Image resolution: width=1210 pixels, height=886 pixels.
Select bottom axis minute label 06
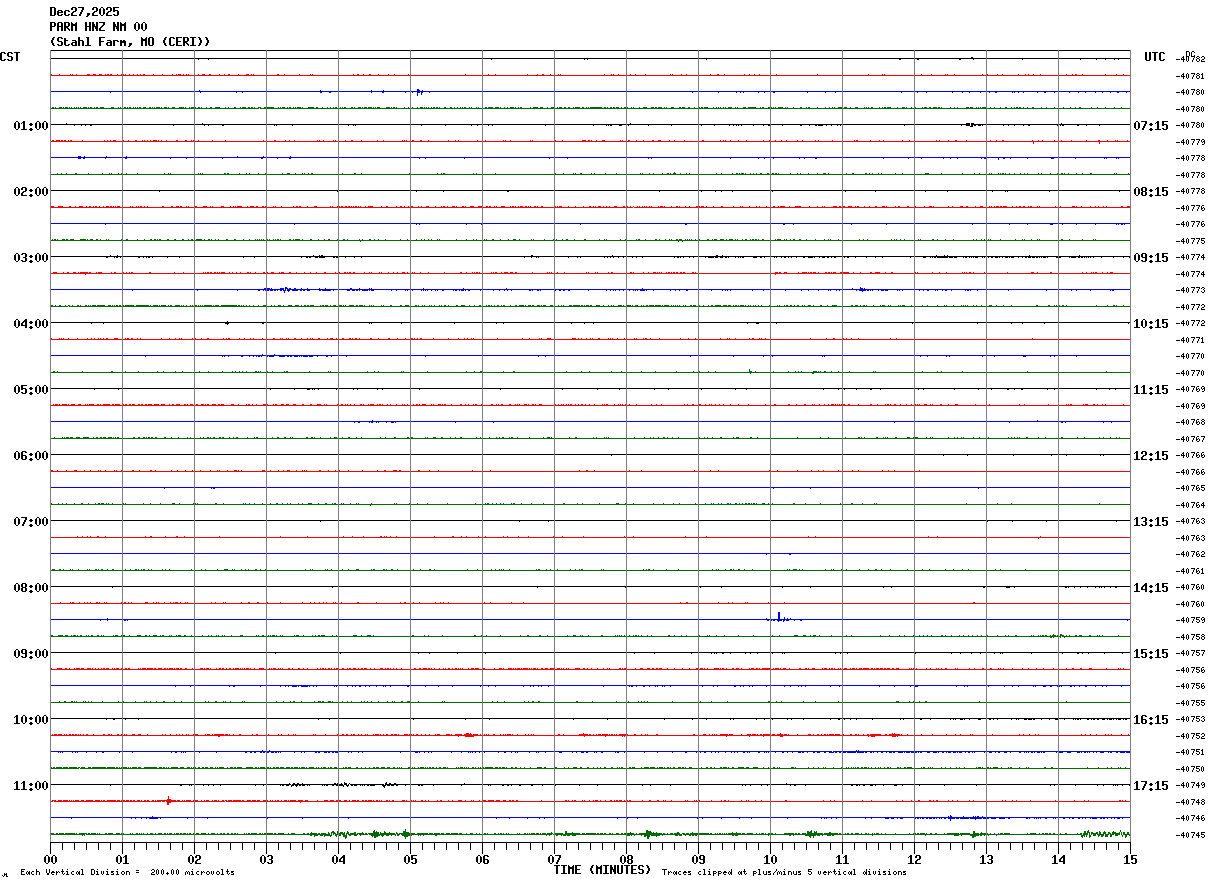click(x=482, y=859)
